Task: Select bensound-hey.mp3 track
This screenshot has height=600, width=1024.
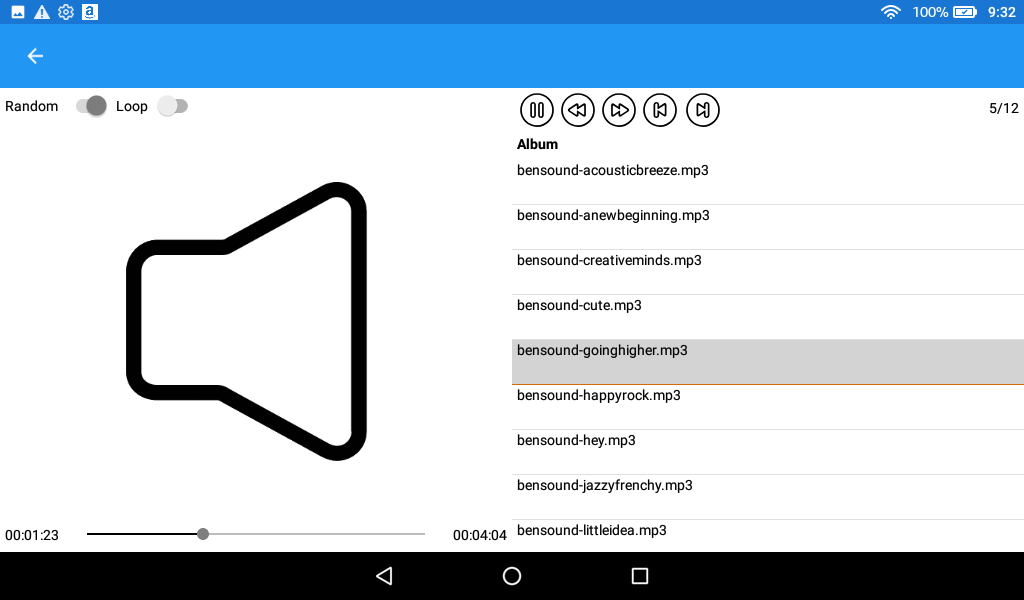Action: coord(768,452)
